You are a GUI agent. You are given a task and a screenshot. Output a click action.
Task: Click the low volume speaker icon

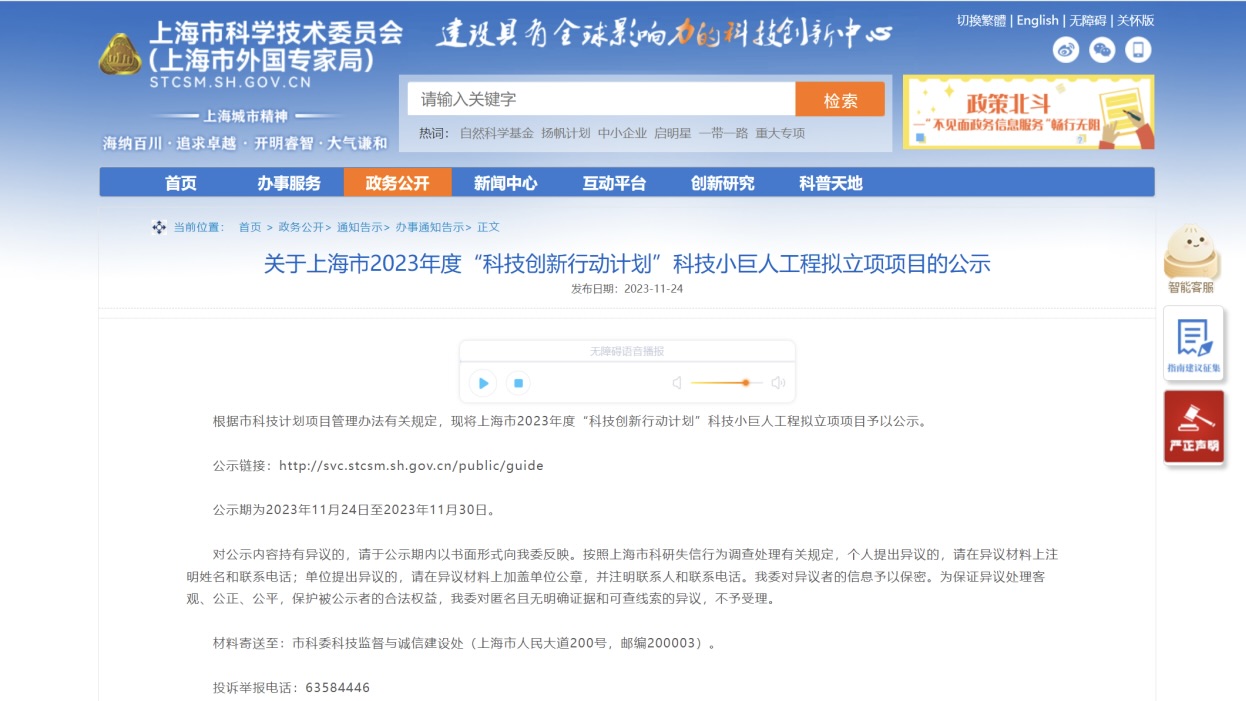click(x=677, y=383)
